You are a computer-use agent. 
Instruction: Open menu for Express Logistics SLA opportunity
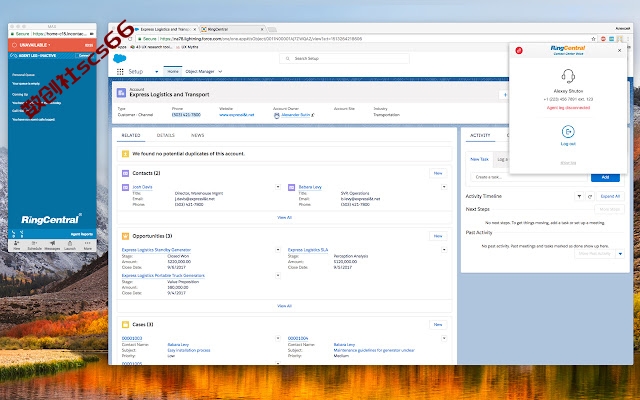coord(444,250)
